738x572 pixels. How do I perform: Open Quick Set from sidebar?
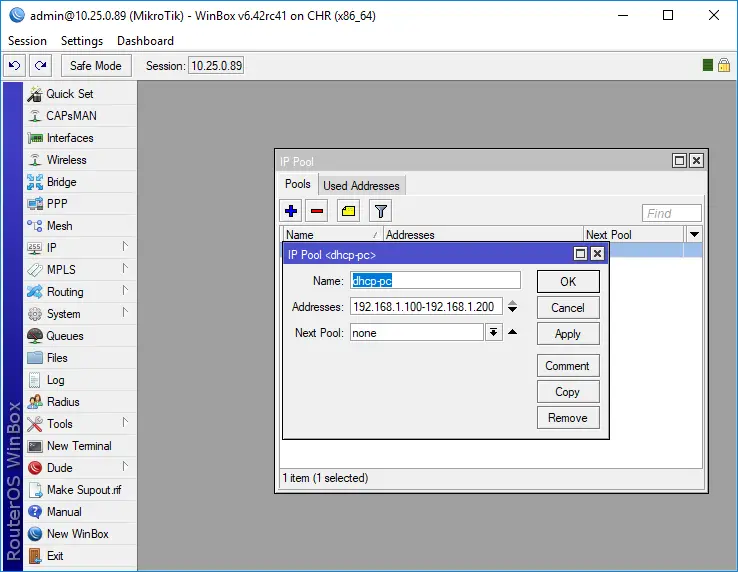coord(80,94)
